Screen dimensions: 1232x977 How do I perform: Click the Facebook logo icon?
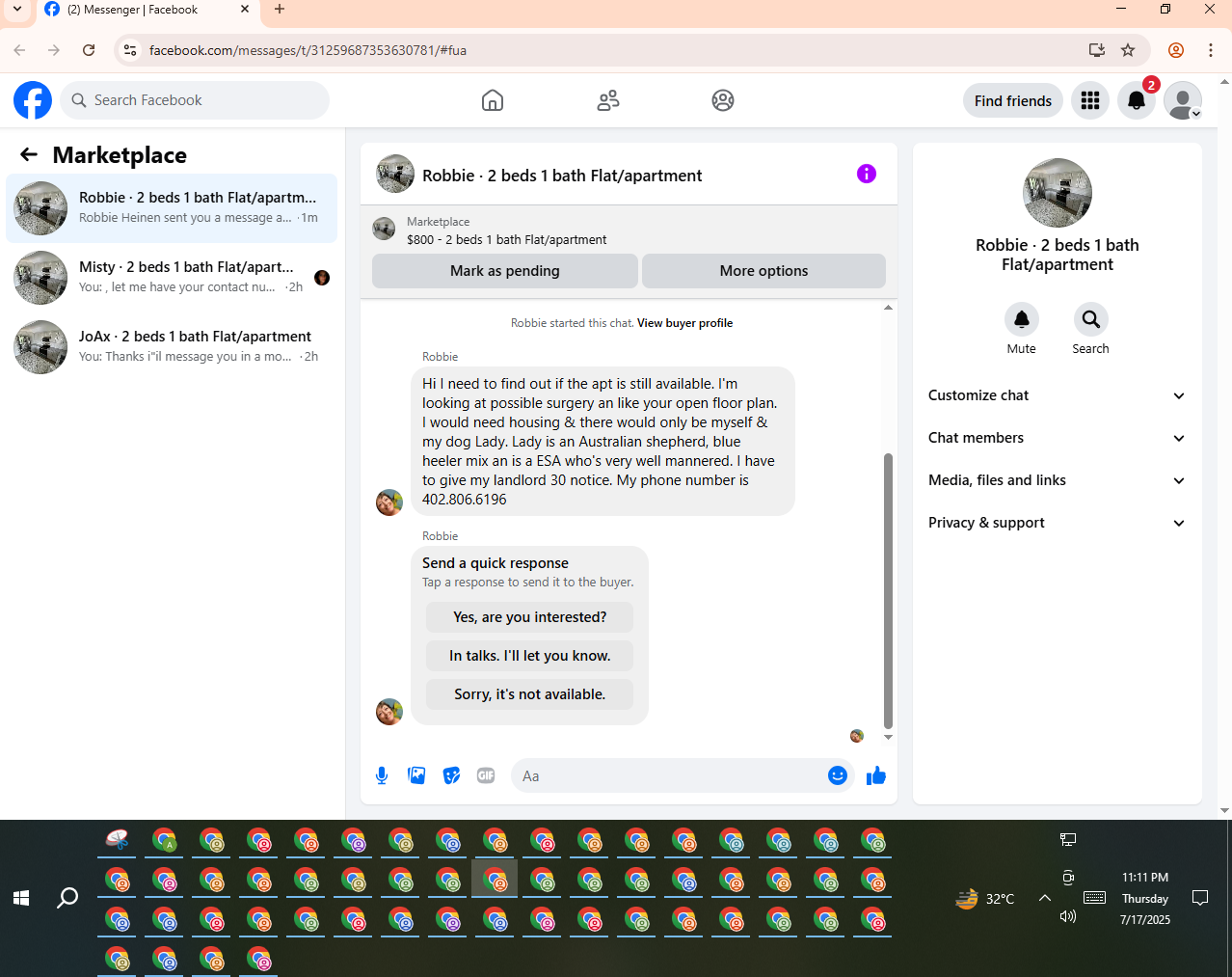[x=33, y=100]
